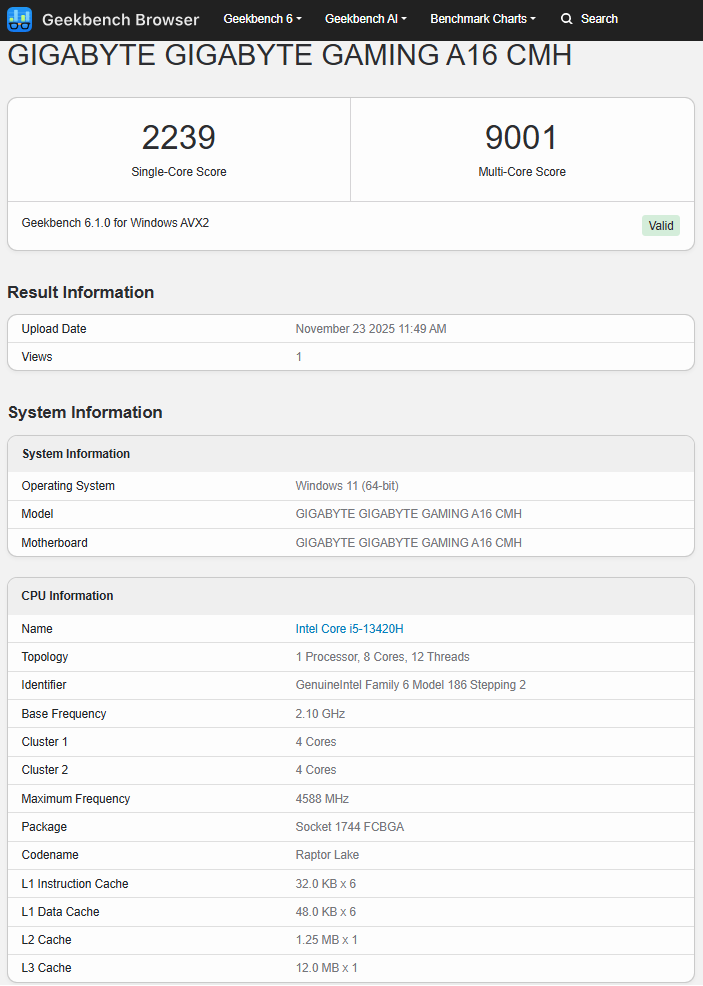Open the Intel Core i5-13420H link
The image size is (703, 986).
pos(350,629)
